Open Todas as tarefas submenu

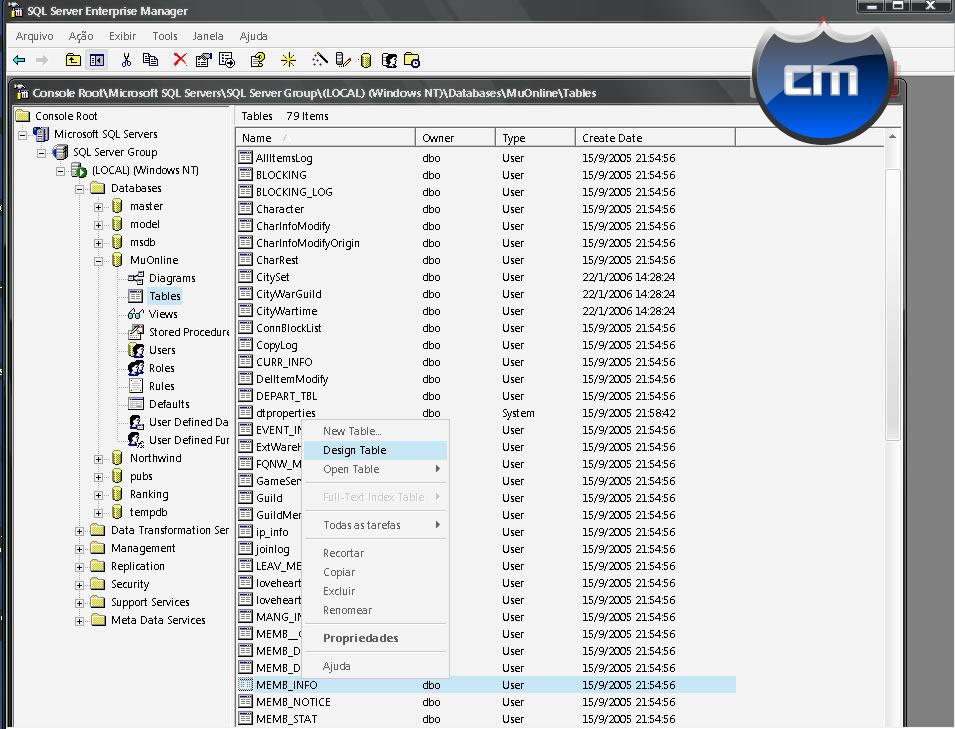[375, 525]
